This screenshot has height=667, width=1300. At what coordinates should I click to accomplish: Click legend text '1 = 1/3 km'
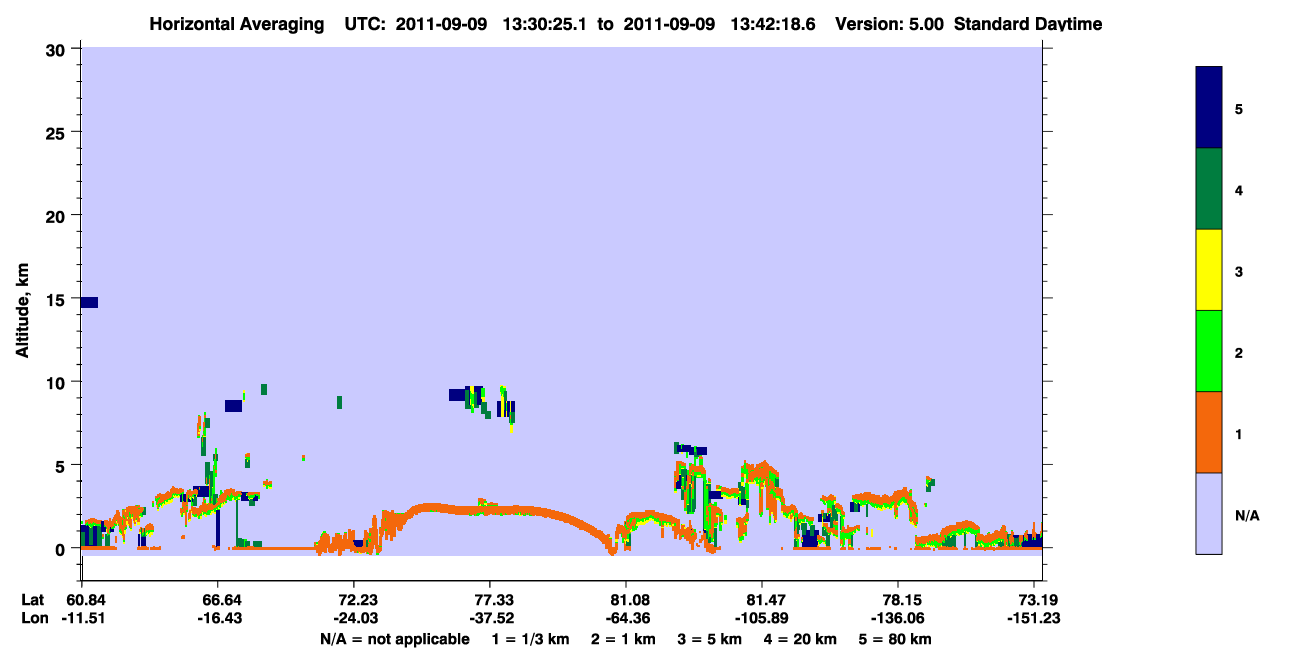click(x=531, y=639)
